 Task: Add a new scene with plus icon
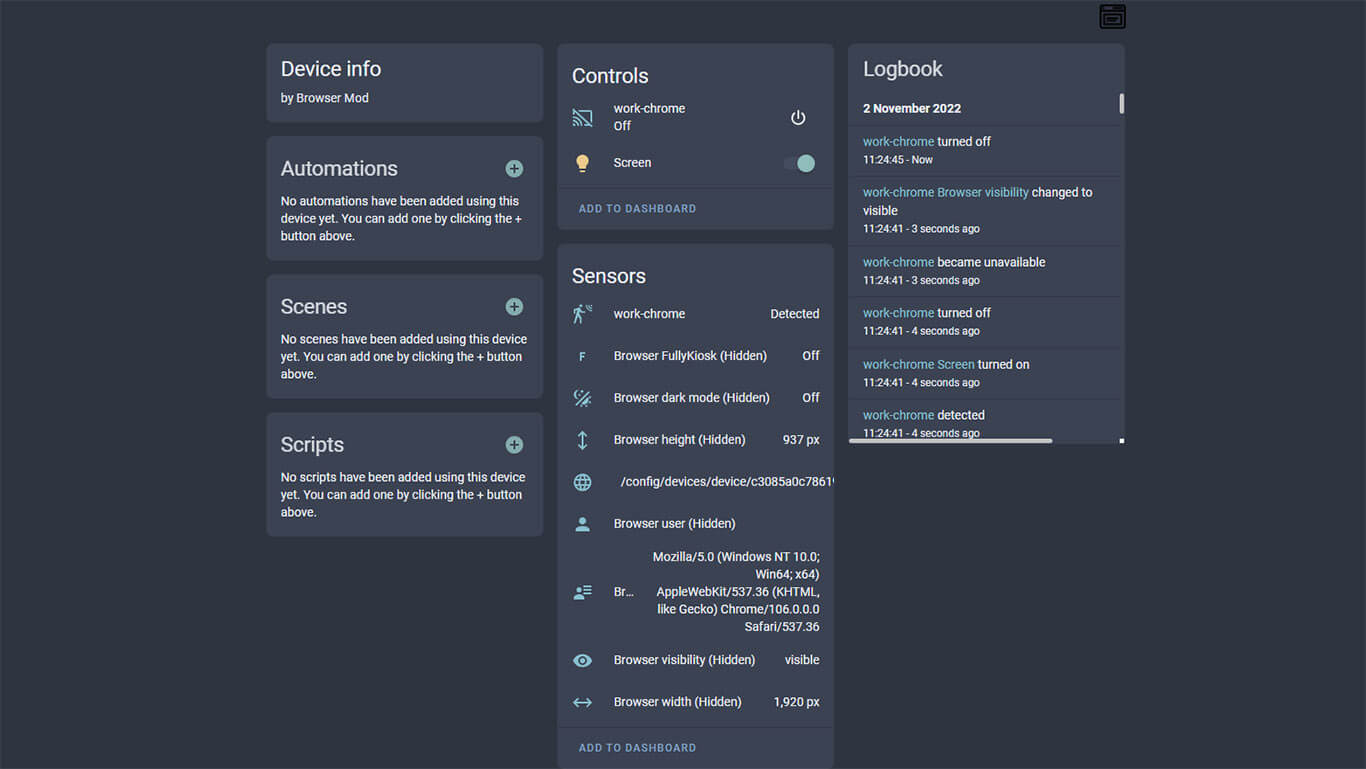[514, 307]
